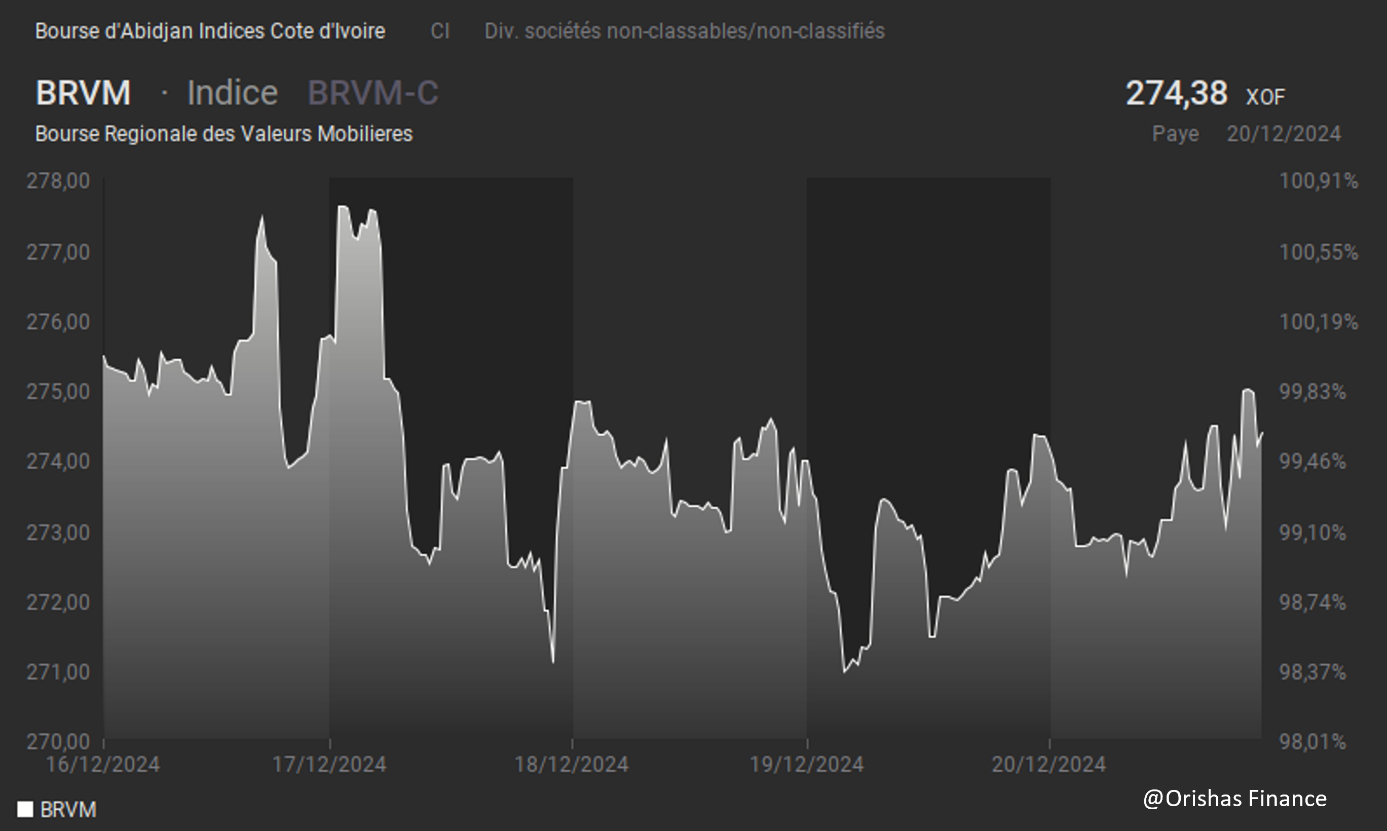The width and height of the screenshot is (1387, 831).
Task: Click the BRVM legend label
Action: (68, 810)
